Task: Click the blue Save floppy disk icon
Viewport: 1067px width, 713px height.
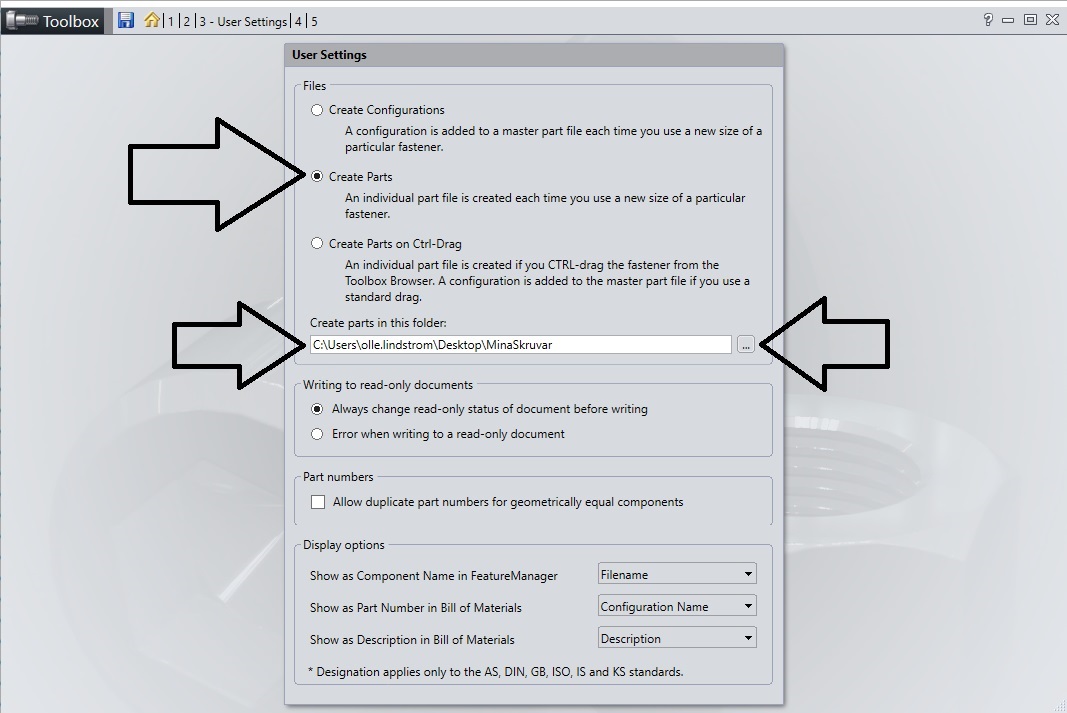Action: point(126,20)
